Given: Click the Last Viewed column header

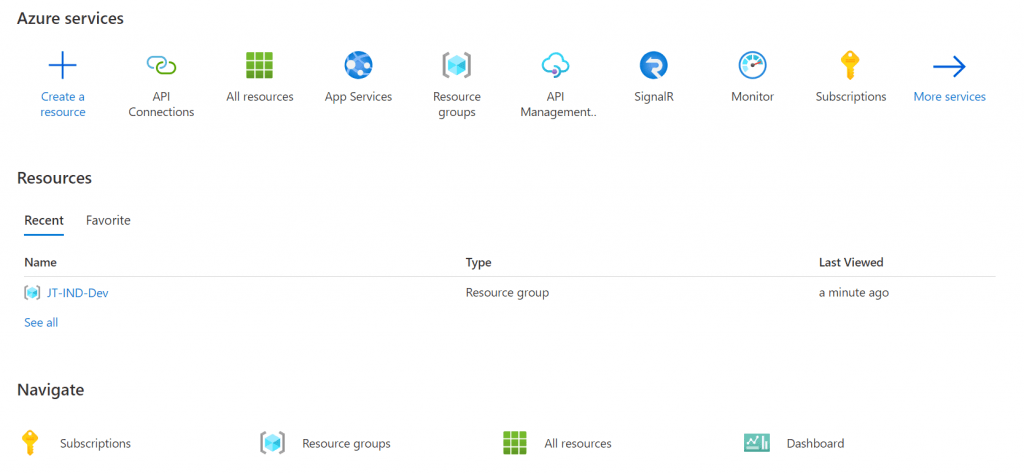Looking at the screenshot, I should (851, 262).
